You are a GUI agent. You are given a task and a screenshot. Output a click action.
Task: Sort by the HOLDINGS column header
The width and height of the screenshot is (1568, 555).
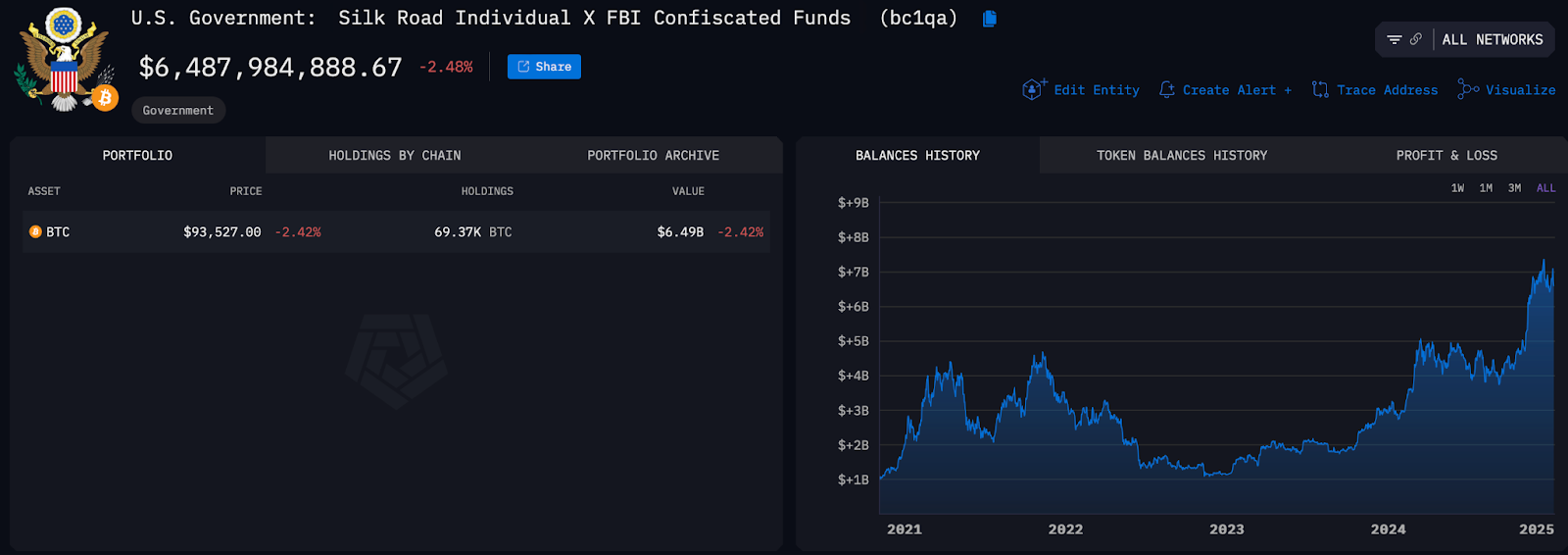coord(487,191)
